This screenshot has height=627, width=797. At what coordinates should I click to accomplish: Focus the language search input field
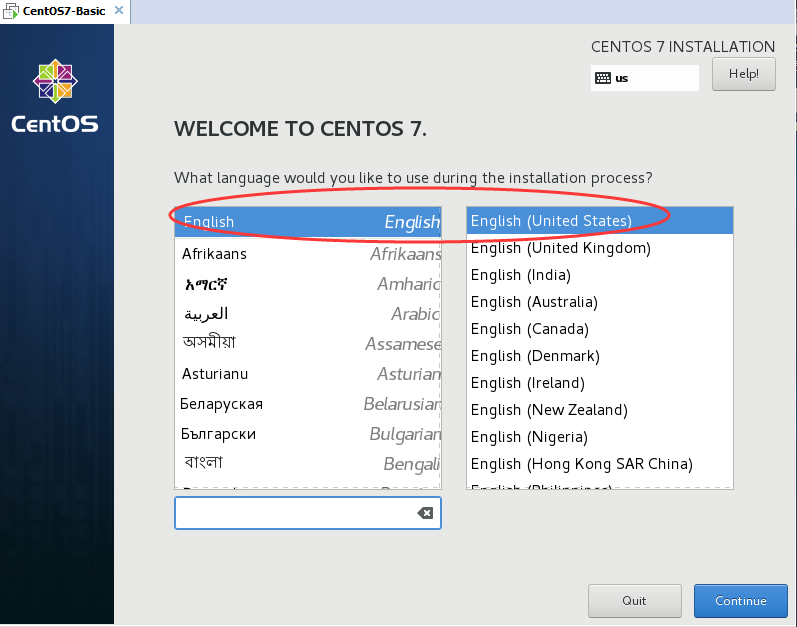(x=308, y=513)
